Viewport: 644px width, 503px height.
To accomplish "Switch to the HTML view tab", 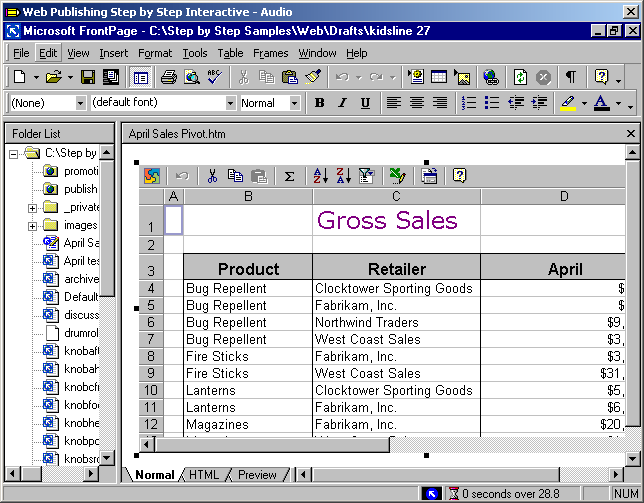I will pos(204,475).
